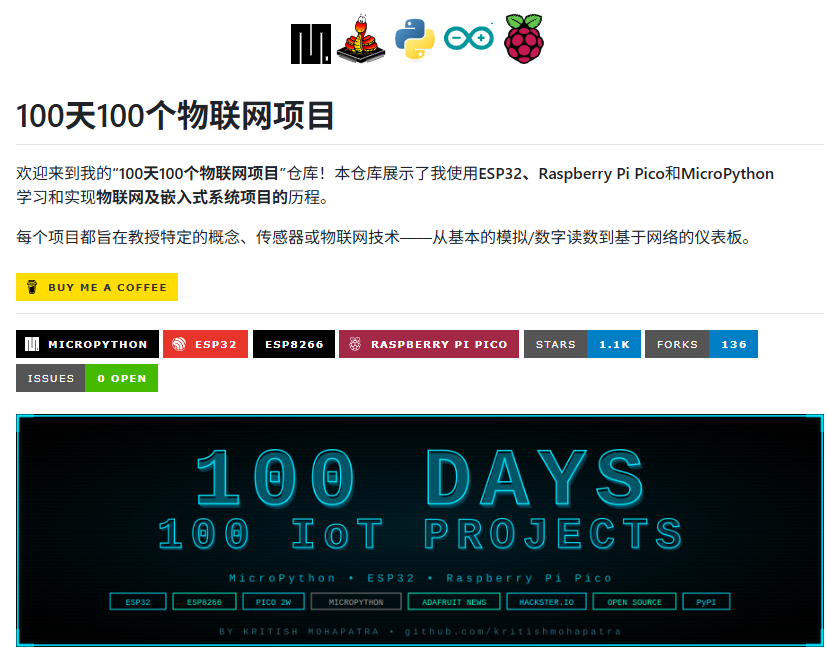Viewport: 827px width, 651px height.
Task: Click the Arduino infinity logo
Action: tap(468, 38)
